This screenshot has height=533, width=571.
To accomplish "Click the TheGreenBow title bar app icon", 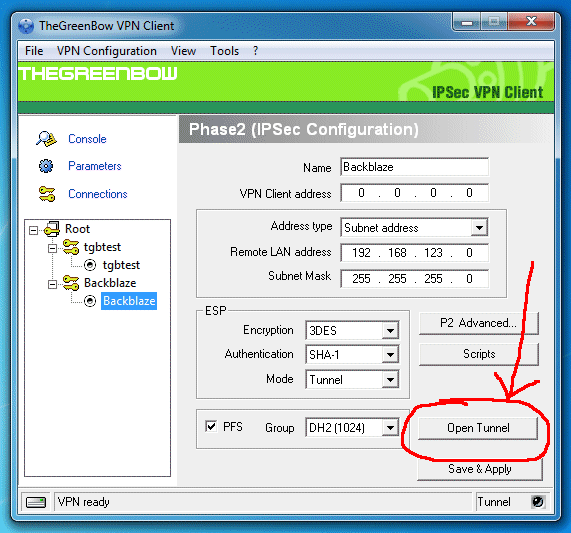I will 26,26.
